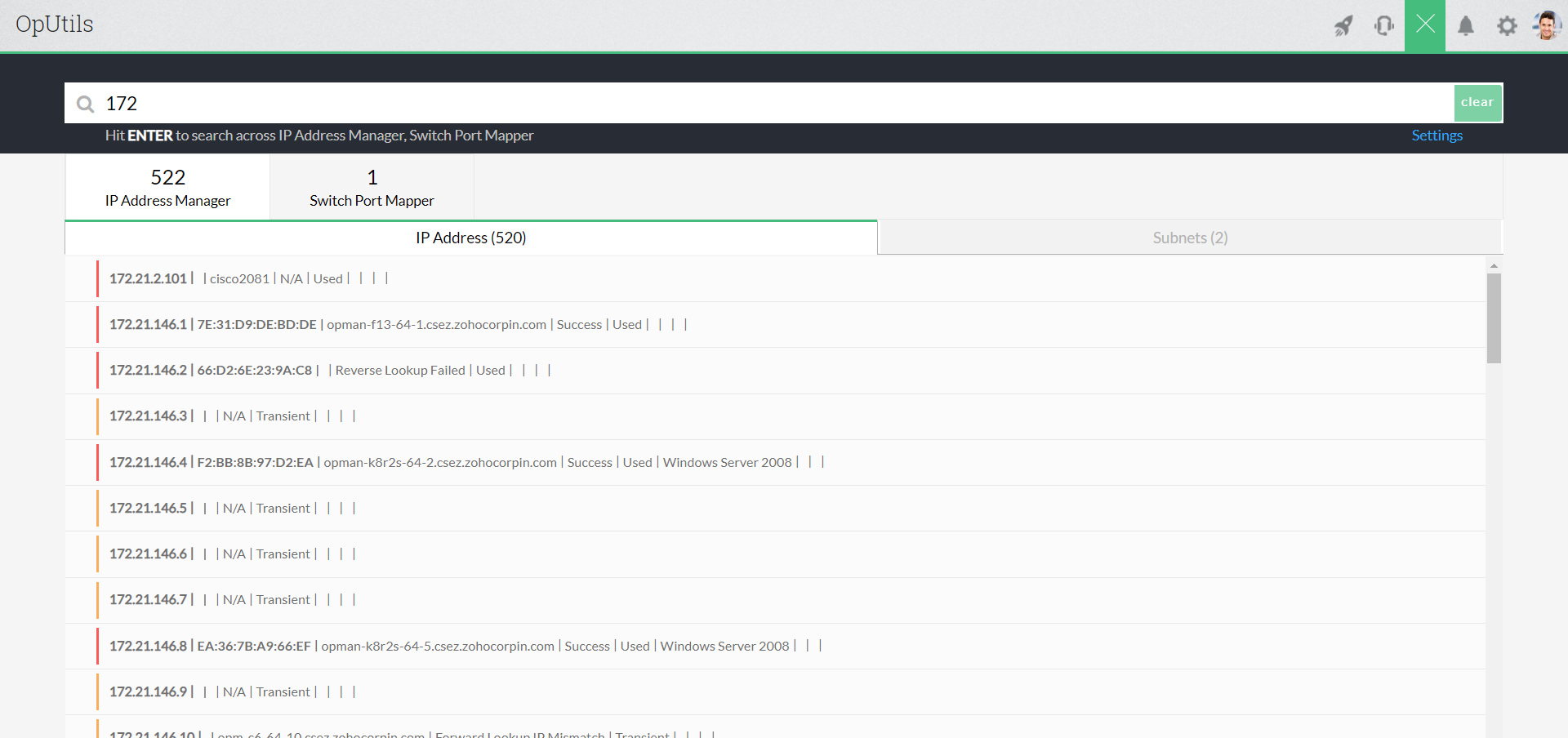Click the cisco2081 device name
1568x738 pixels.
[x=239, y=278]
